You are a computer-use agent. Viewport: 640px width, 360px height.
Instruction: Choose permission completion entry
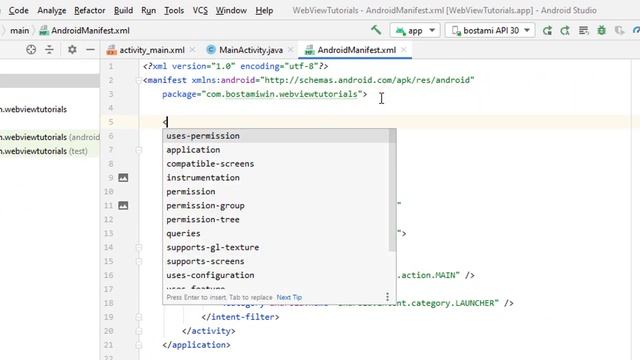point(276,191)
